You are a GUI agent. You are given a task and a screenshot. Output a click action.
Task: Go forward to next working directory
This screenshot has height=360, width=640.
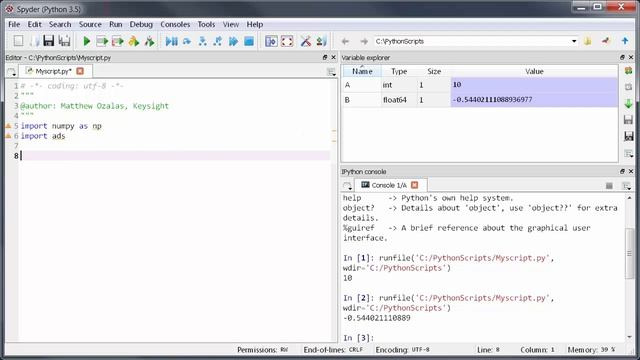pos(364,41)
